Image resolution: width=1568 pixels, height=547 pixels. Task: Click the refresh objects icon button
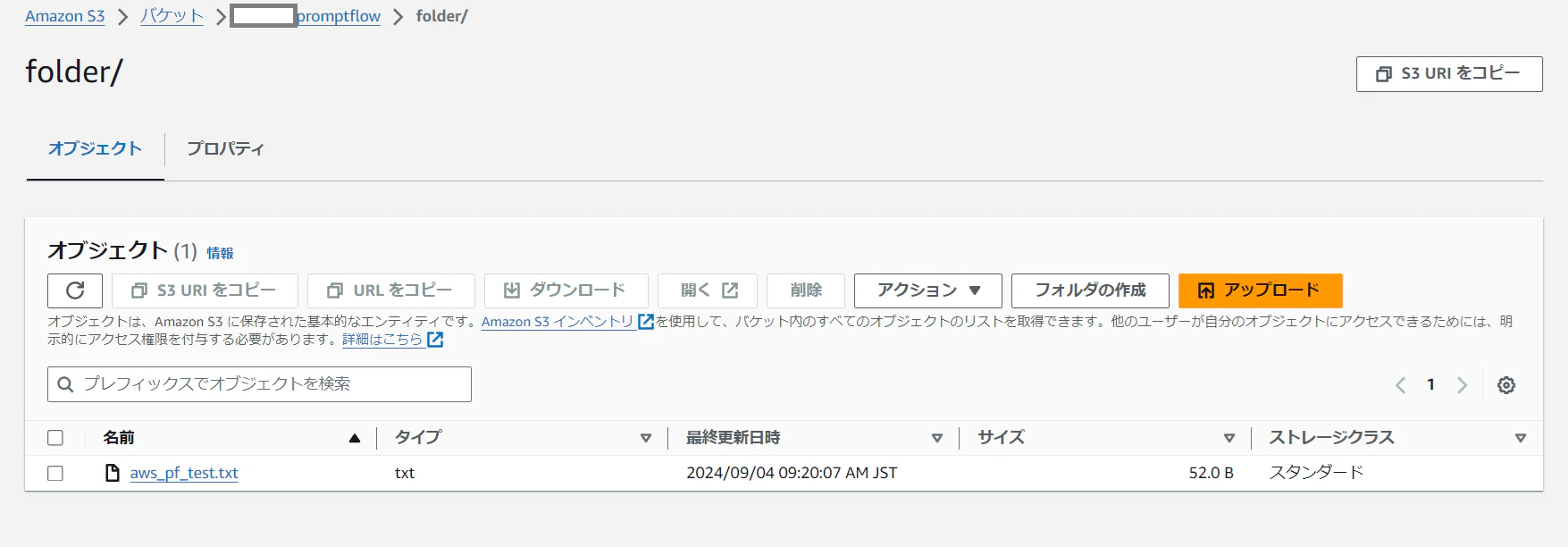point(75,290)
